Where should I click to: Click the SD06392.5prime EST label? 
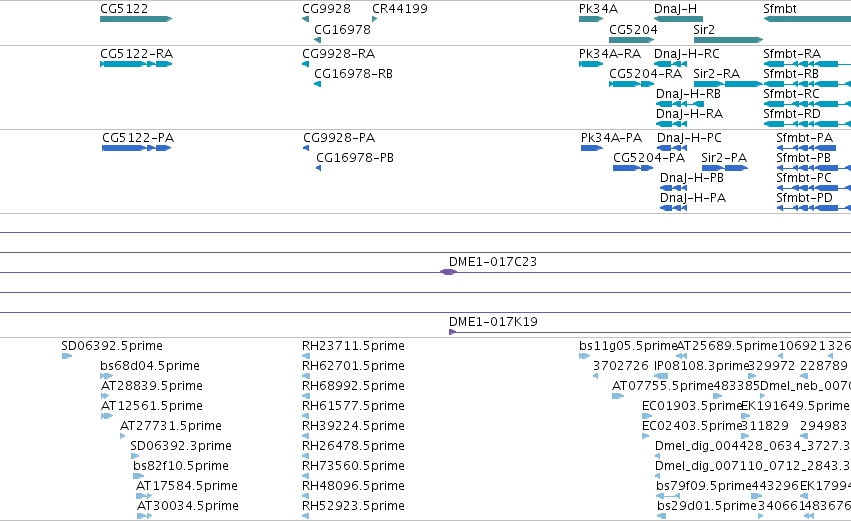pyautogui.click(x=112, y=346)
